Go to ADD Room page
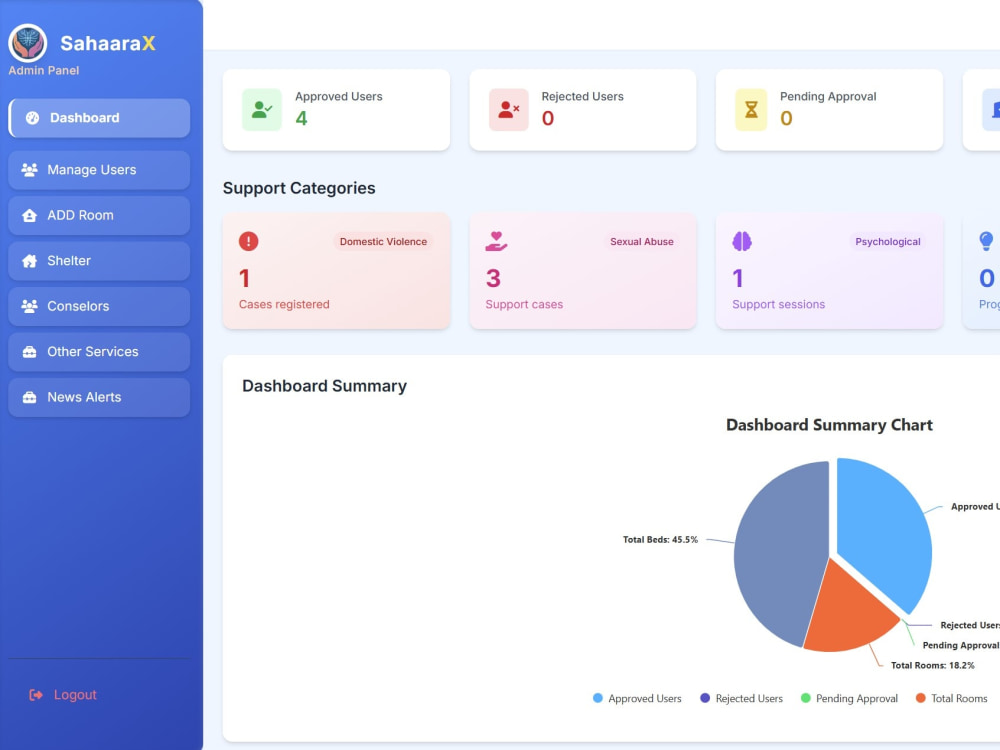This screenshot has width=1000, height=750. pyautogui.click(x=99, y=216)
